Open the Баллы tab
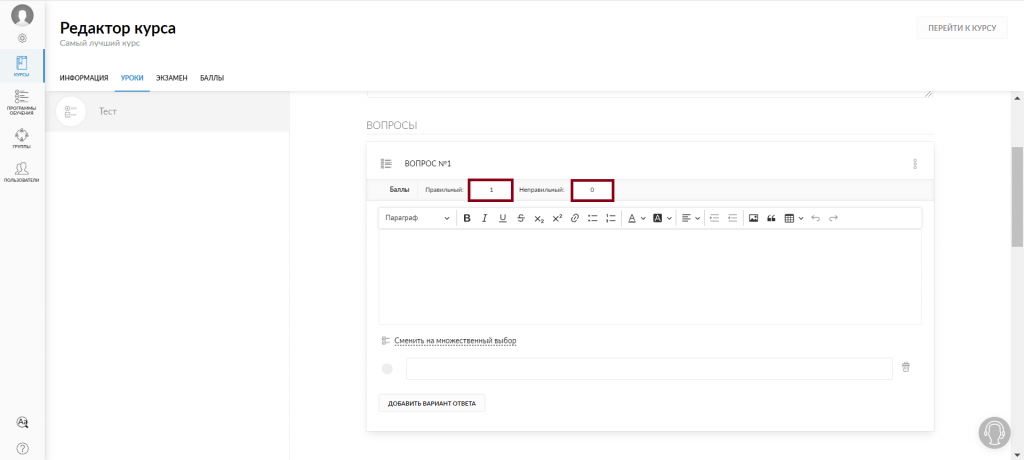This screenshot has width=1024, height=460. (212, 78)
